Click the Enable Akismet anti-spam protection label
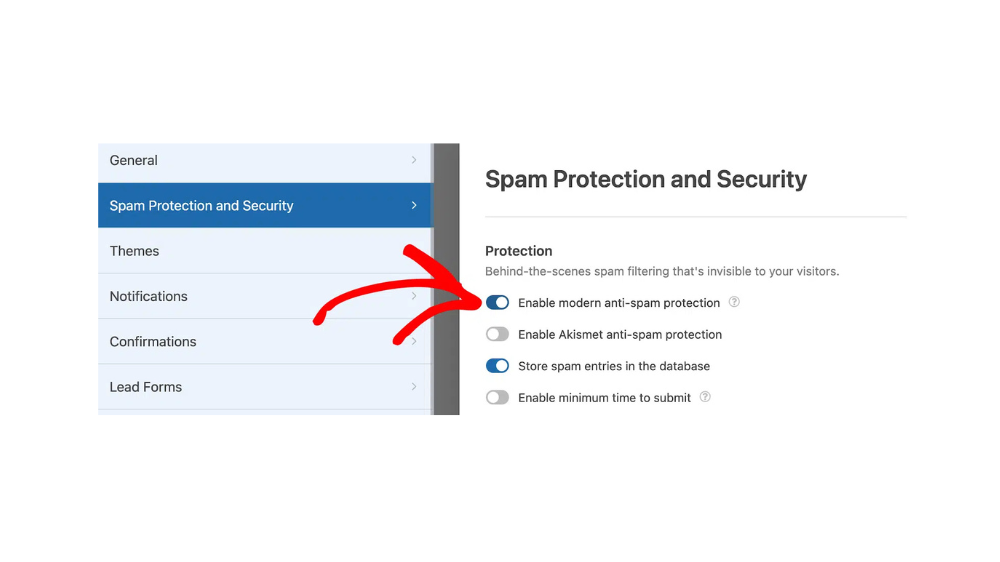 (x=620, y=334)
